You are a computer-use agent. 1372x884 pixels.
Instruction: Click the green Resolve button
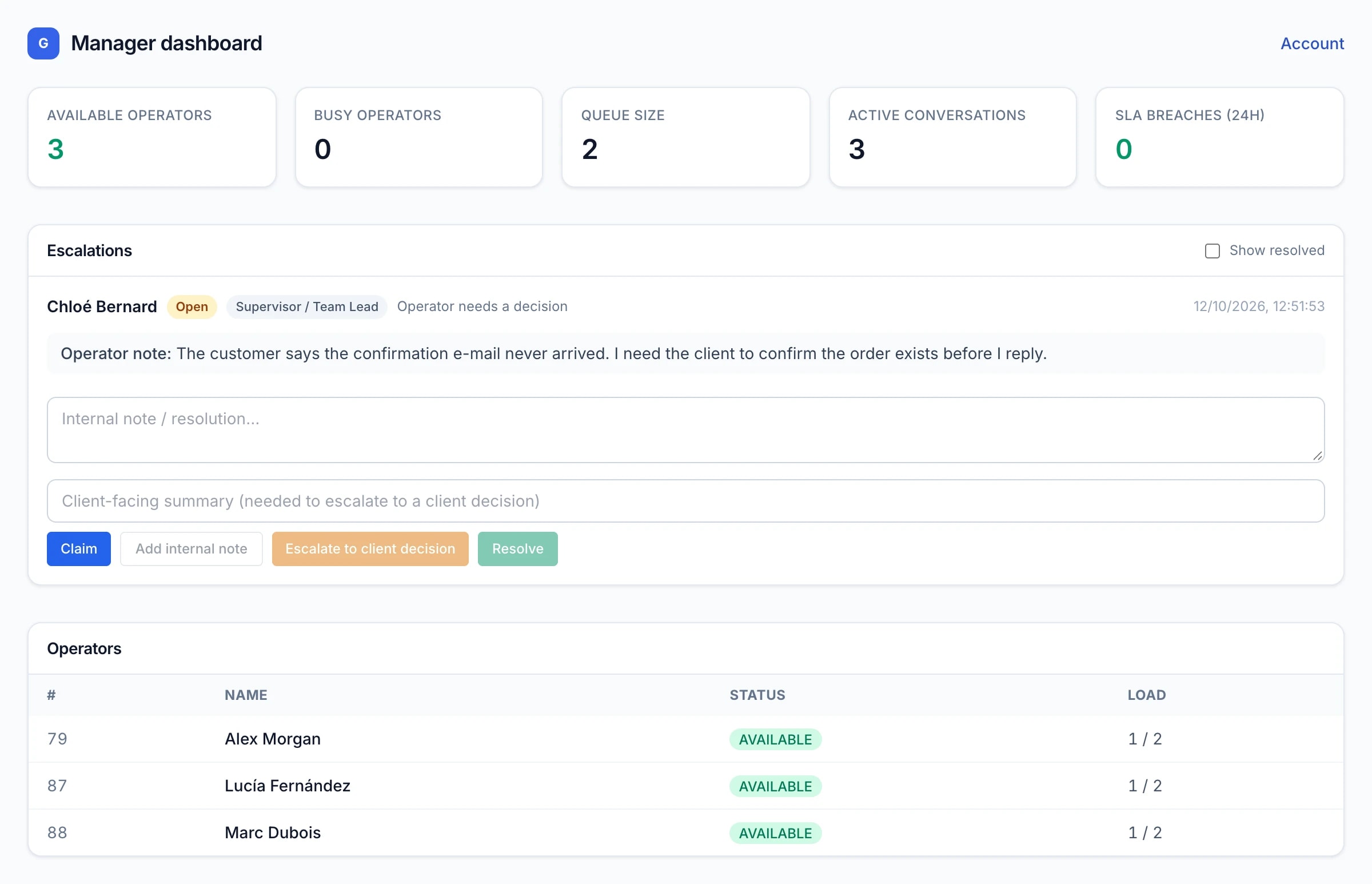(x=517, y=549)
